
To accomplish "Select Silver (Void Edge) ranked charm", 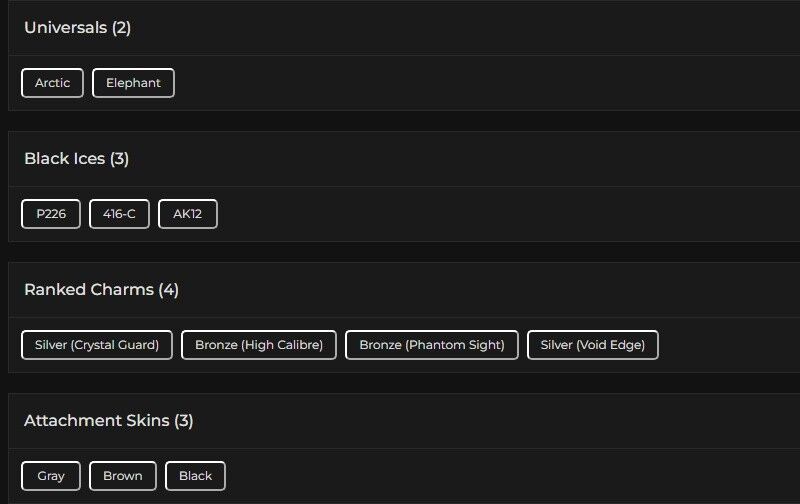I will (x=593, y=345).
